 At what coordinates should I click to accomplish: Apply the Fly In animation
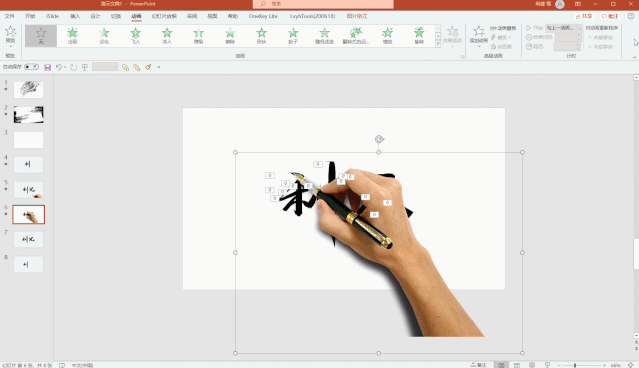[x=135, y=35]
